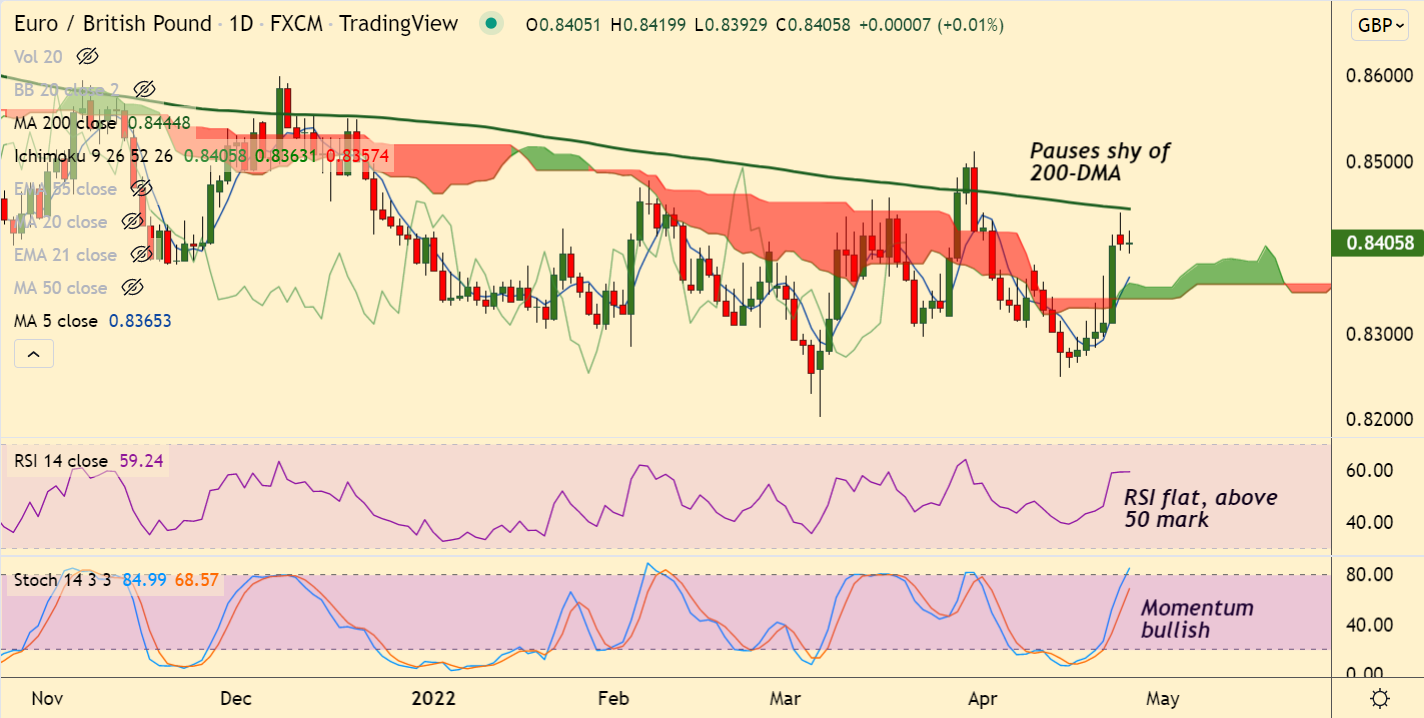Click 0.86000 on the price scale
Image resolution: width=1424 pixels, height=718 pixels.
click(1378, 75)
